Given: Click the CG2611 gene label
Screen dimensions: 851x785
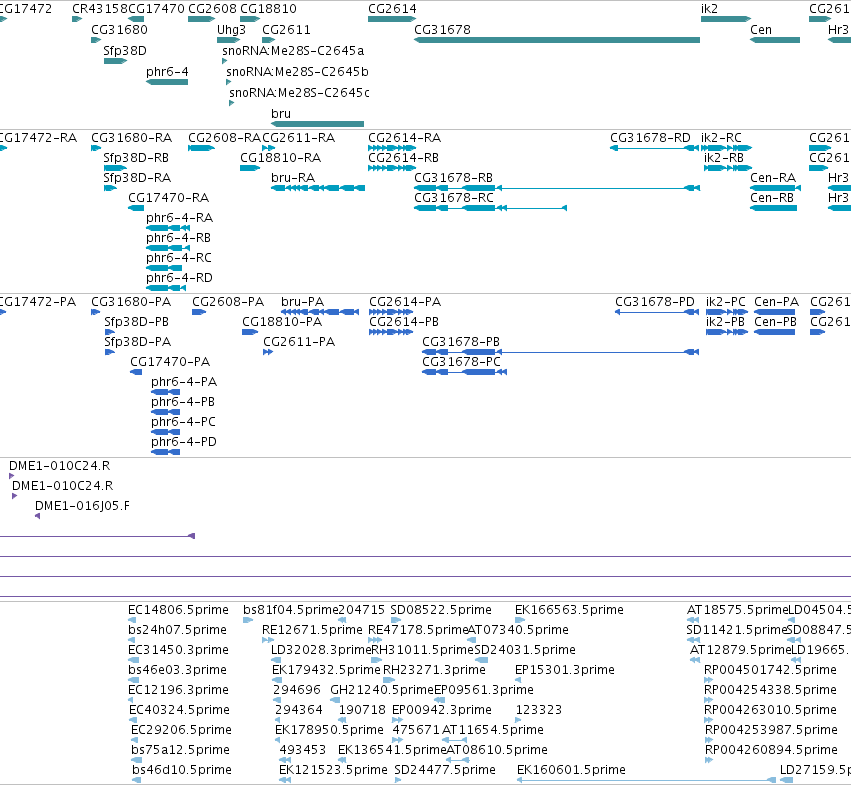Looking at the screenshot, I should click(286, 30).
